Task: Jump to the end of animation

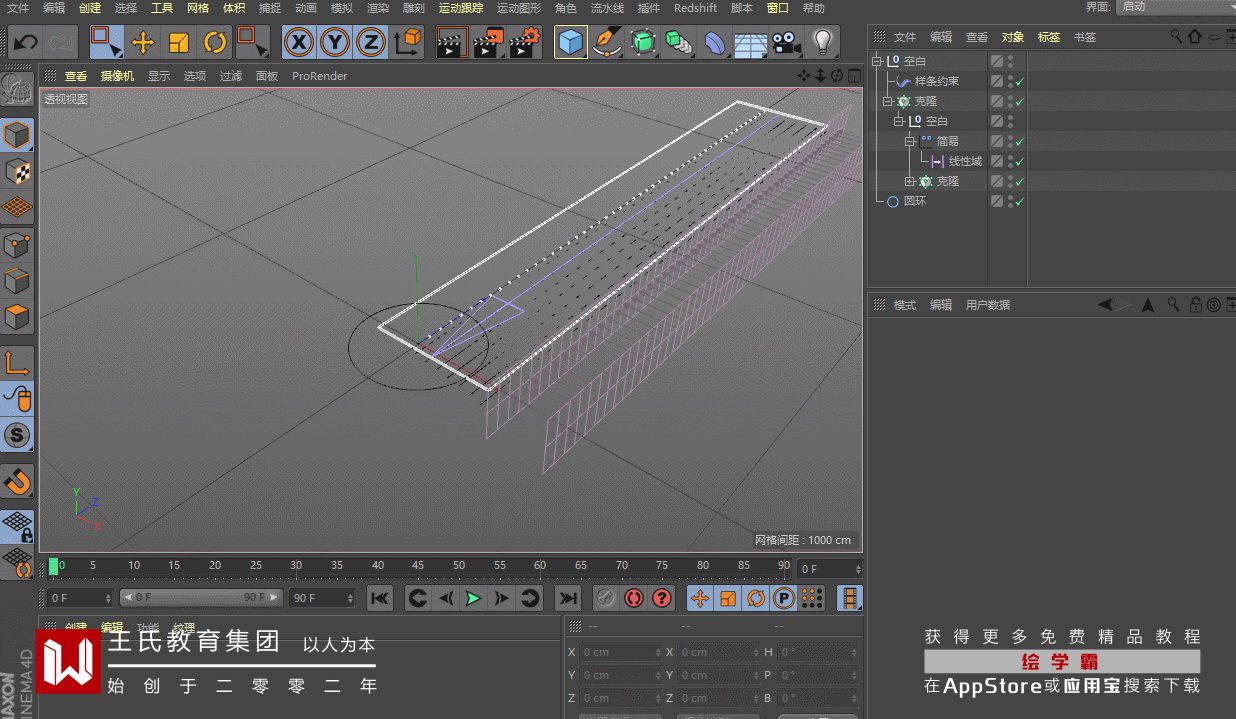Action: 568,598
